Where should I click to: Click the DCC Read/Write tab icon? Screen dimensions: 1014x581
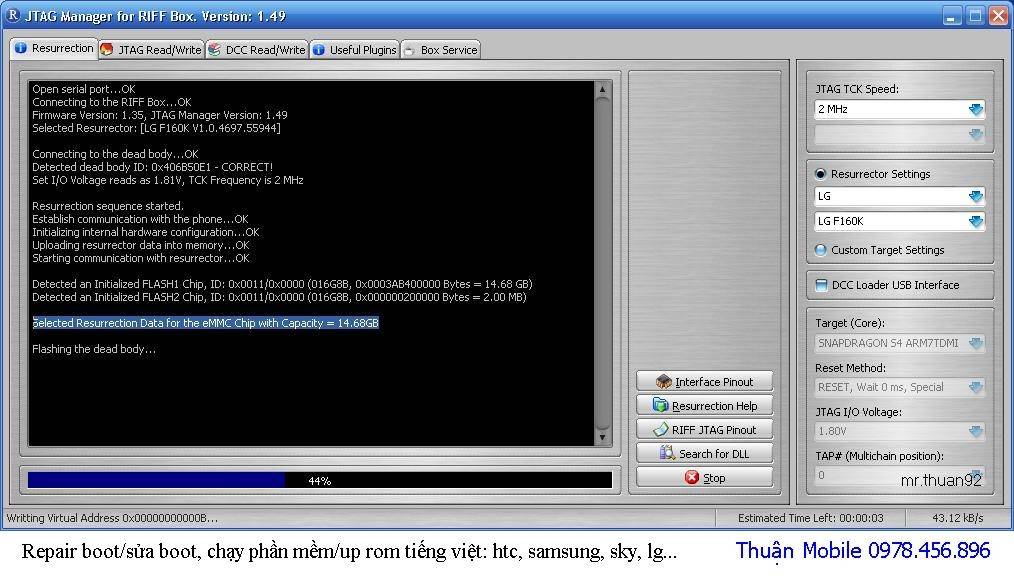coord(215,49)
